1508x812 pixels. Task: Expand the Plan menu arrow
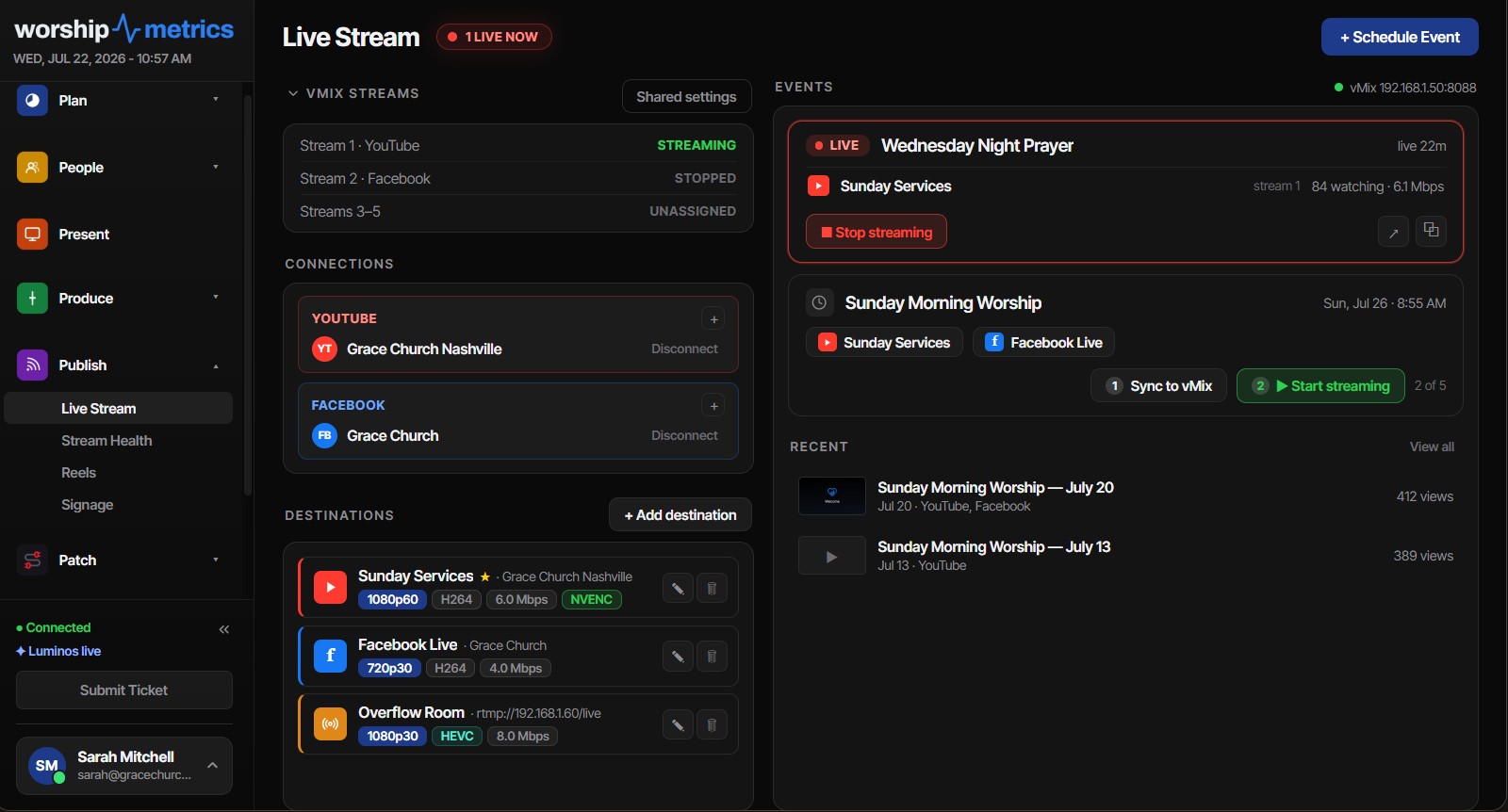pyautogui.click(x=216, y=100)
